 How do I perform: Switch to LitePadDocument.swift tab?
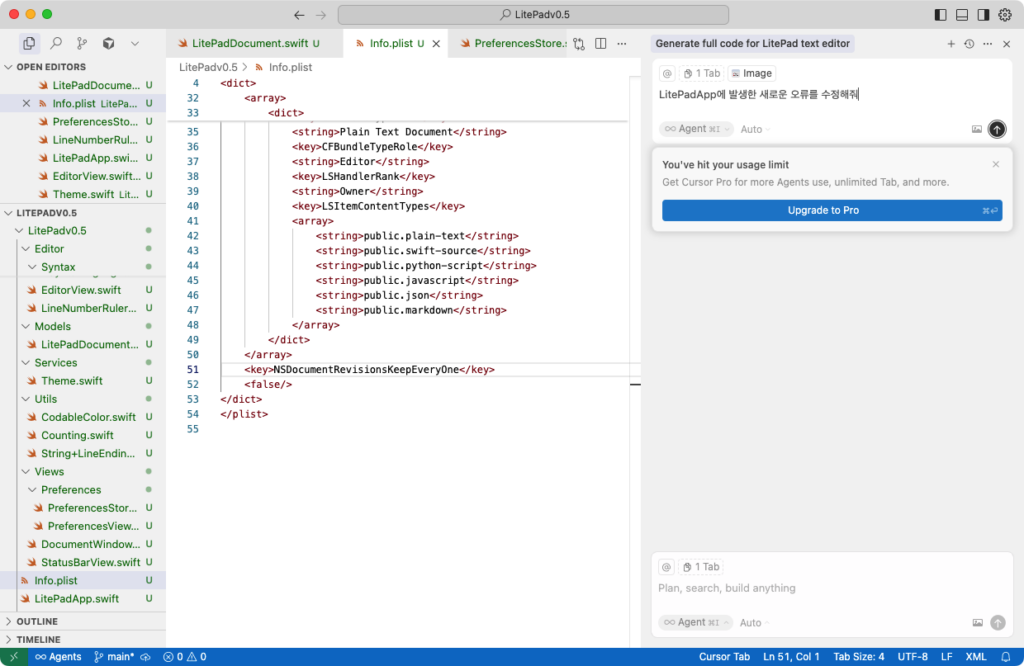[249, 43]
